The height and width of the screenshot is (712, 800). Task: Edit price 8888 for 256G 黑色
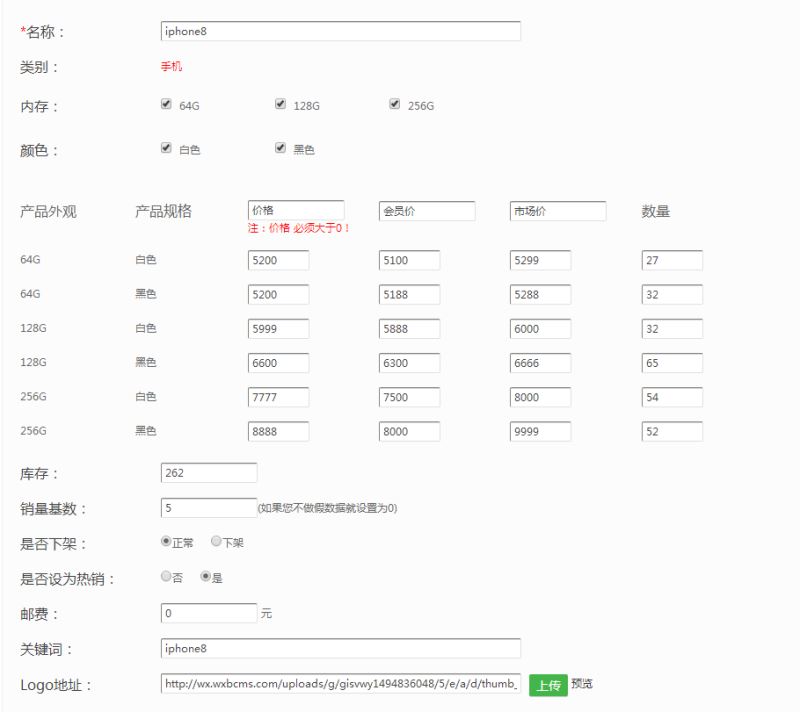tap(278, 431)
